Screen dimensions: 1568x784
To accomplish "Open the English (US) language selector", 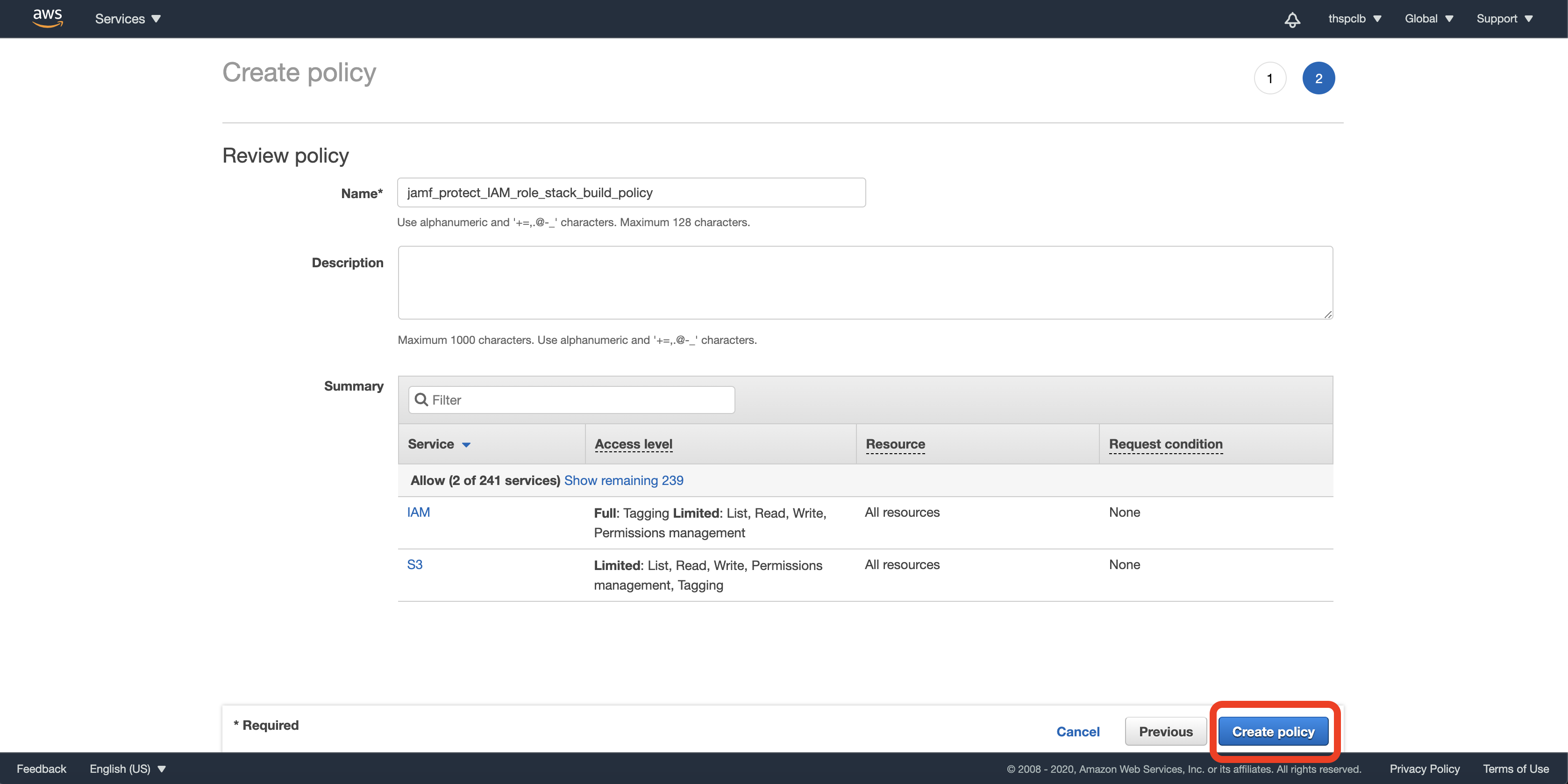I will click(128, 769).
